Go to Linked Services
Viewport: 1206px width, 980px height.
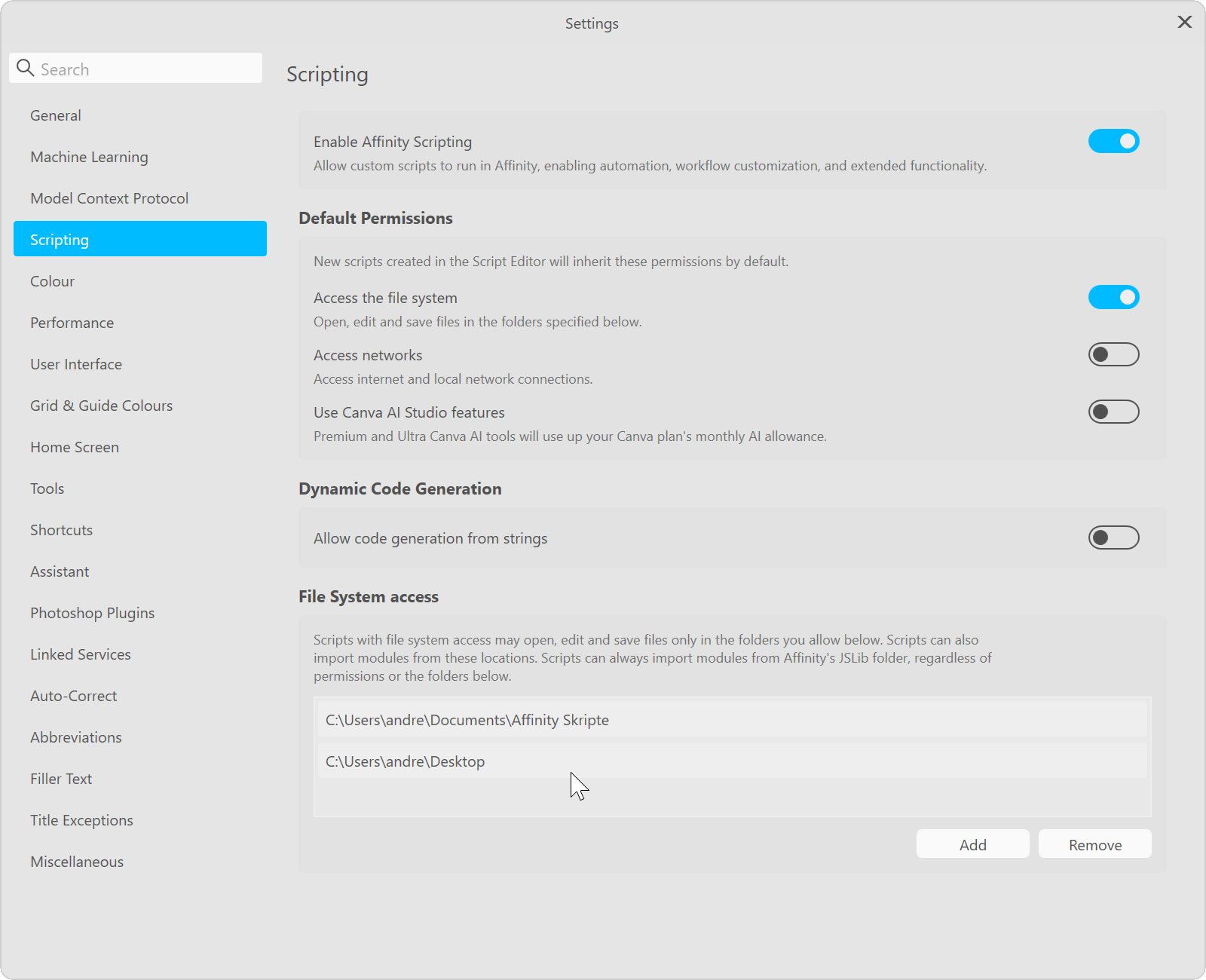140,654
